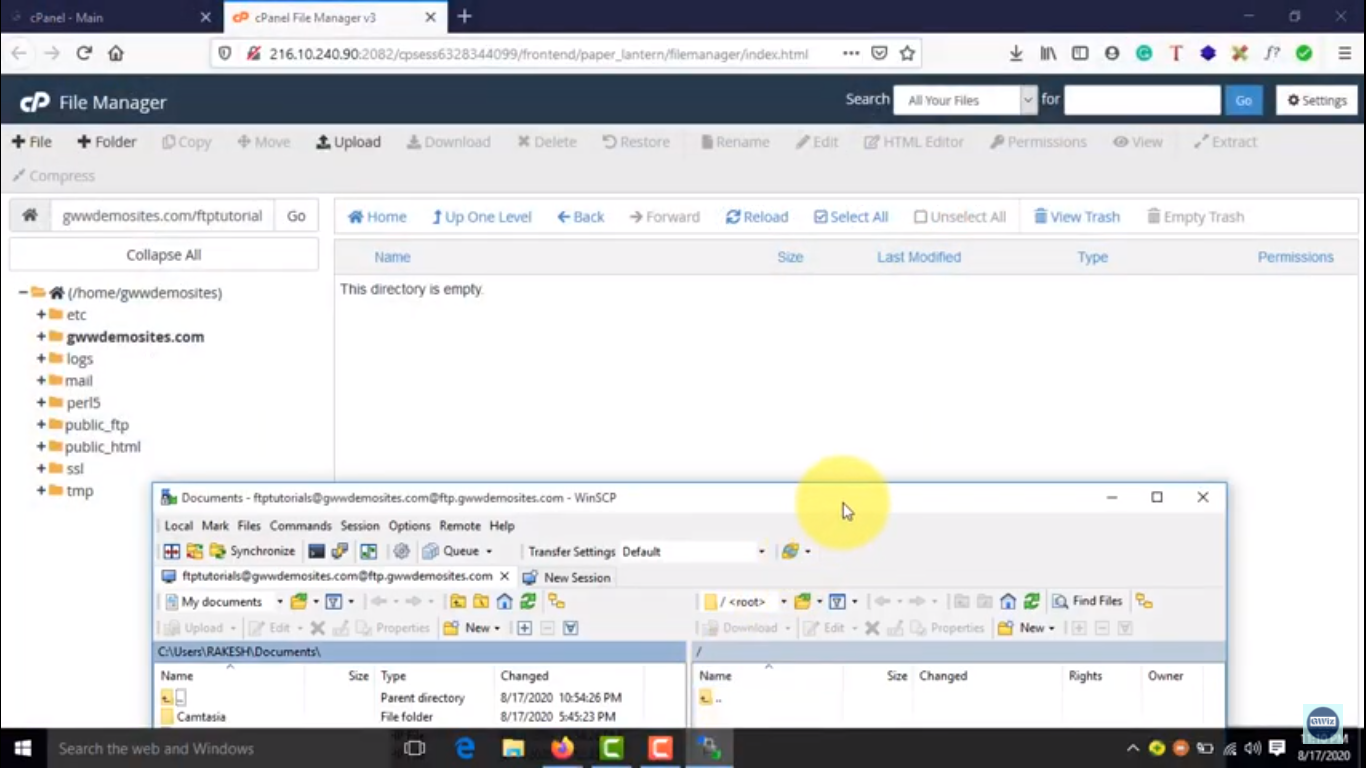Open the Options menu in WinSCP
The width and height of the screenshot is (1366, 768).
coord(409,525)
